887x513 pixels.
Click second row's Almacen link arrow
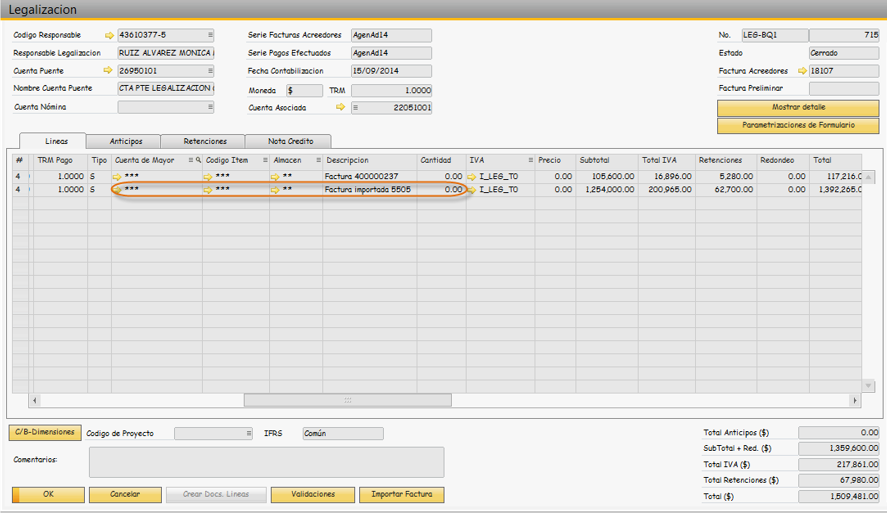275,190
